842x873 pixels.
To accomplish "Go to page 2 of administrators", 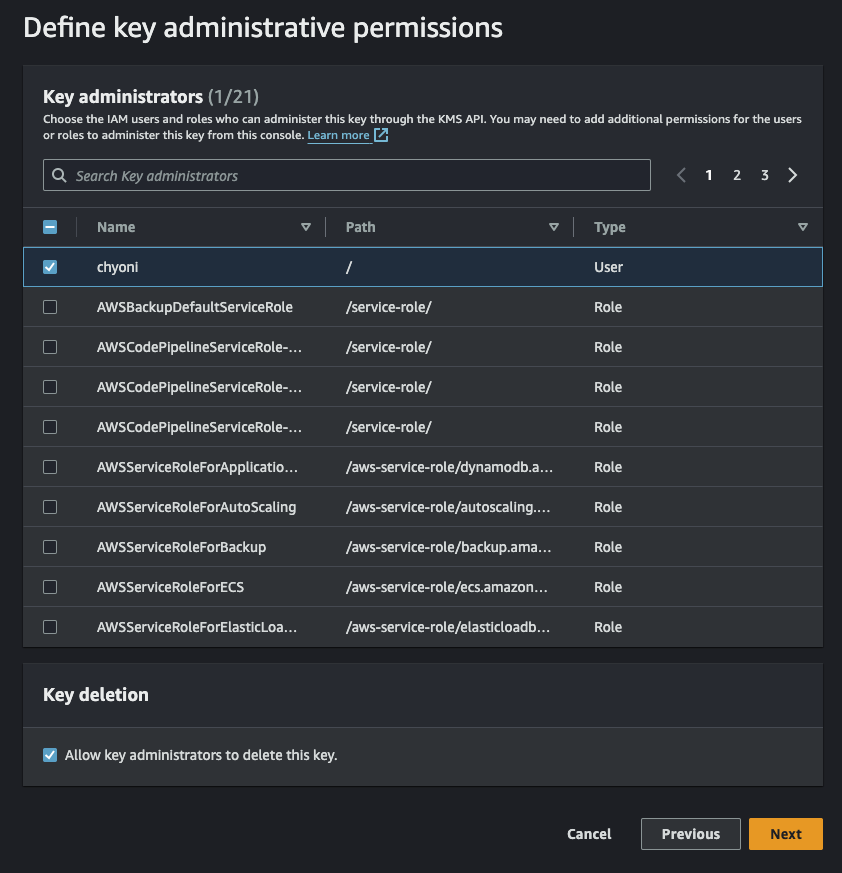I will pyautogui.click(x=737, y=175).
